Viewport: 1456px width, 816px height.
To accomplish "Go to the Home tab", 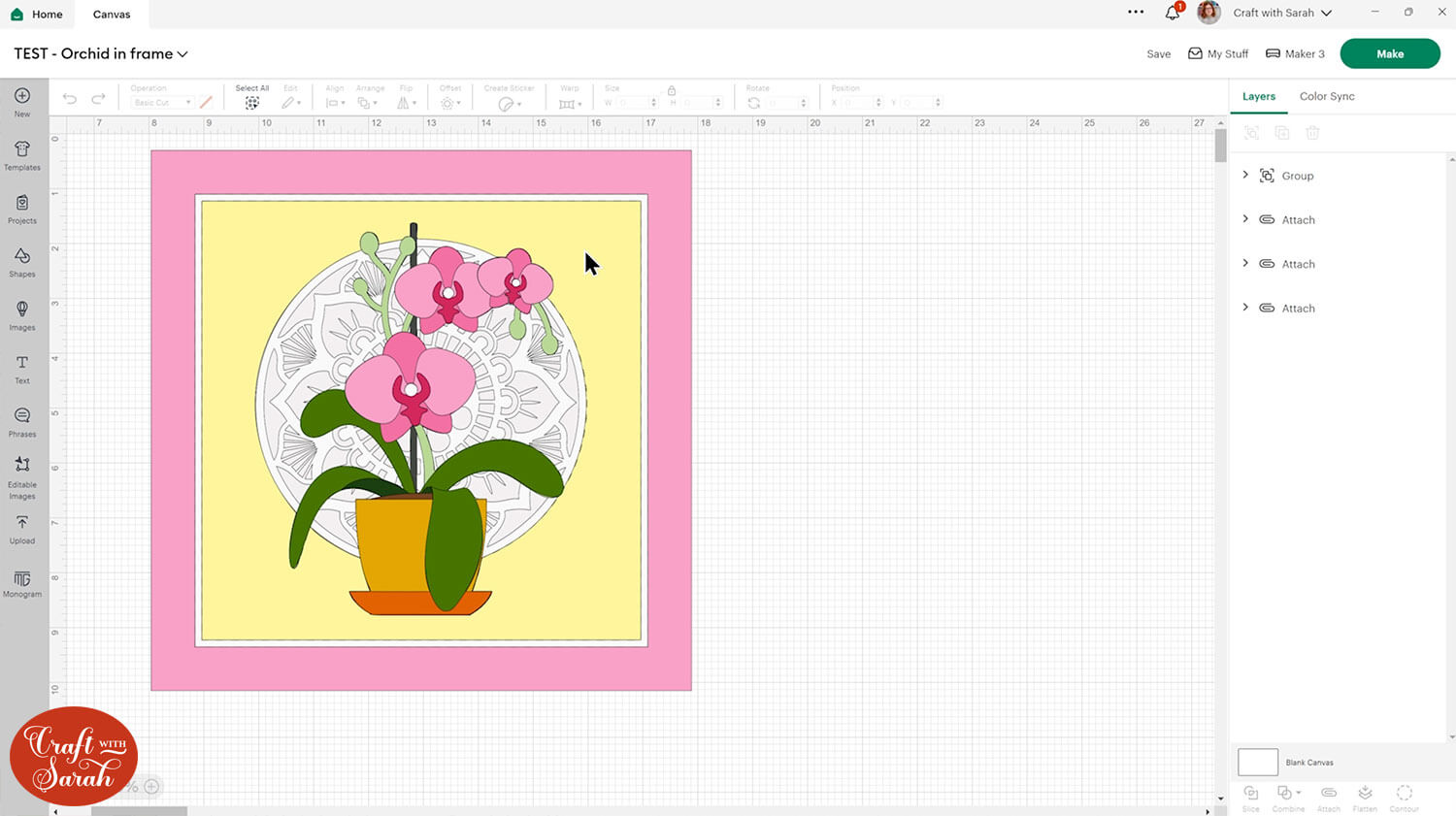I will pos(37,14).
